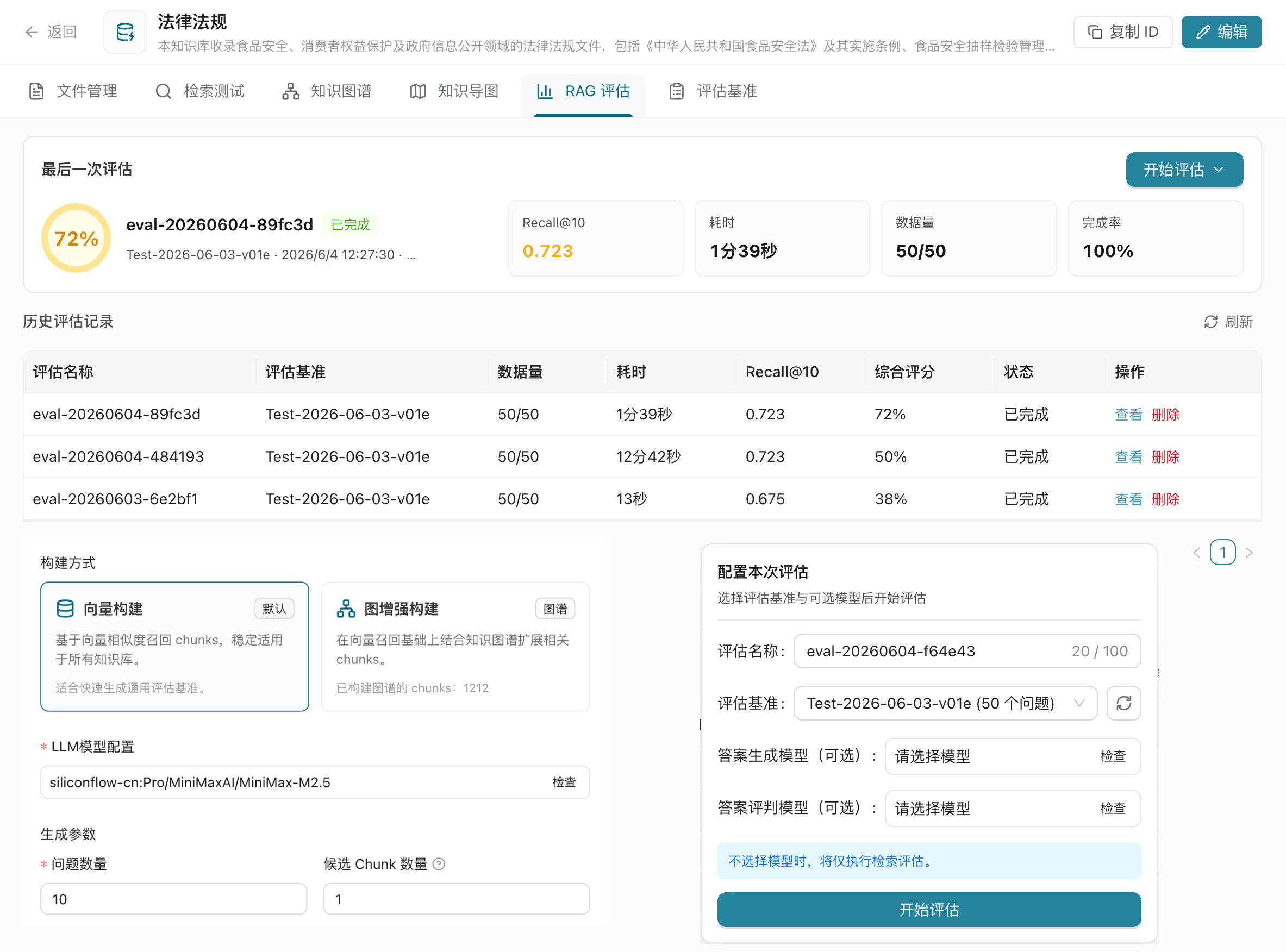Image resolution: width=1286 pixels, height=952 pixels.
Task: Click the back arrow icon next to 返回
Action: point(31,32)
